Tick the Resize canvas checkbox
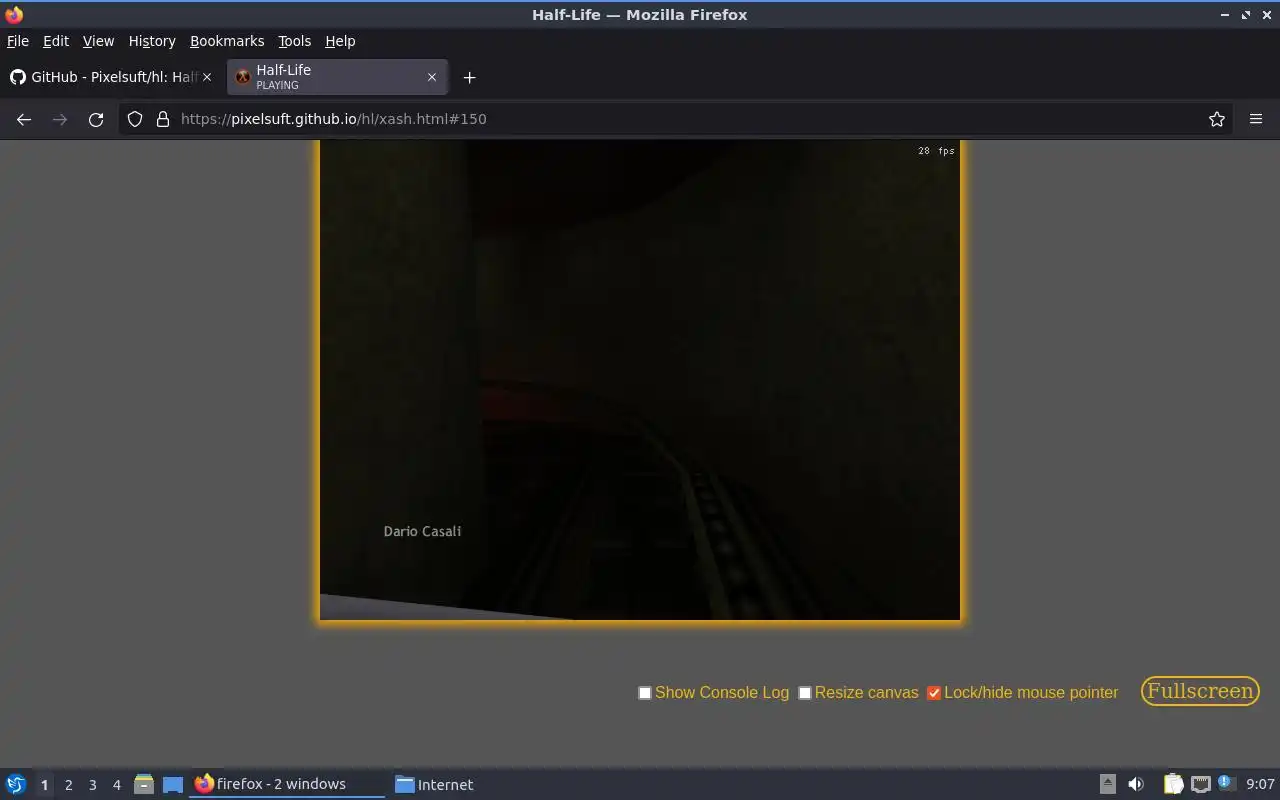The height and width of the screenshot is (800, 1280). point(805,693)
